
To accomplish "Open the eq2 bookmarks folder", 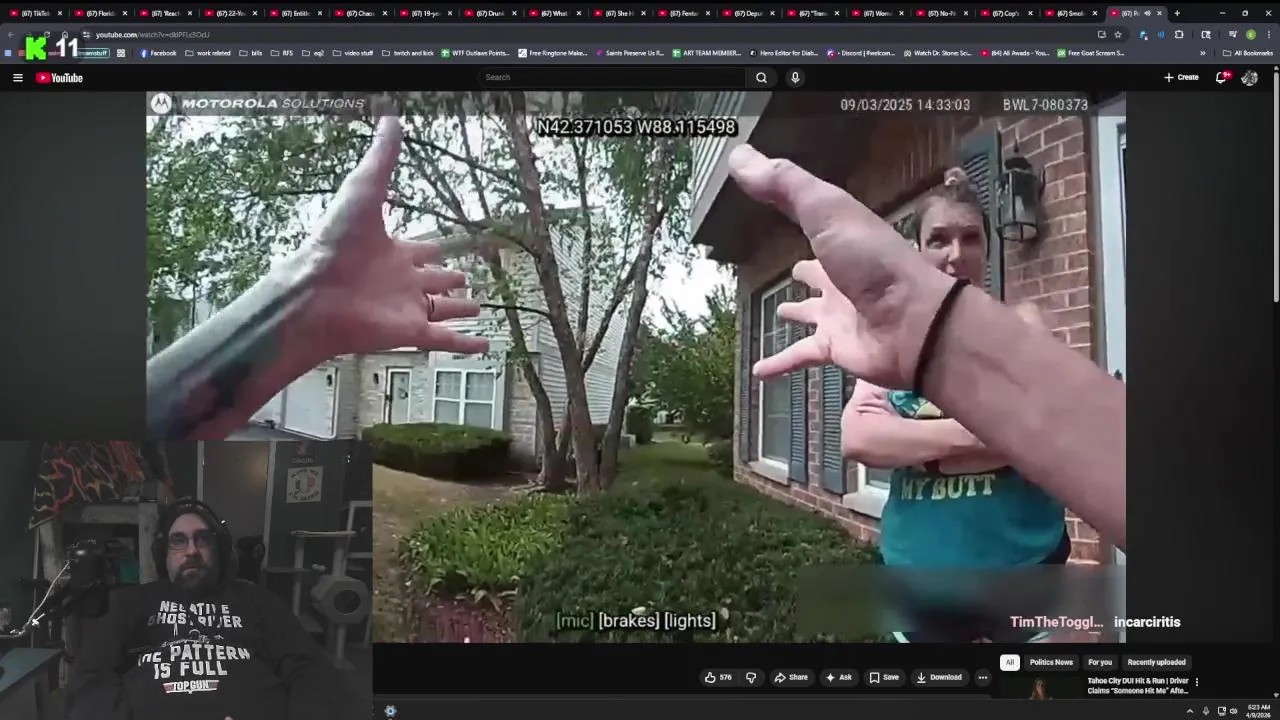I will tap(312, 53).
